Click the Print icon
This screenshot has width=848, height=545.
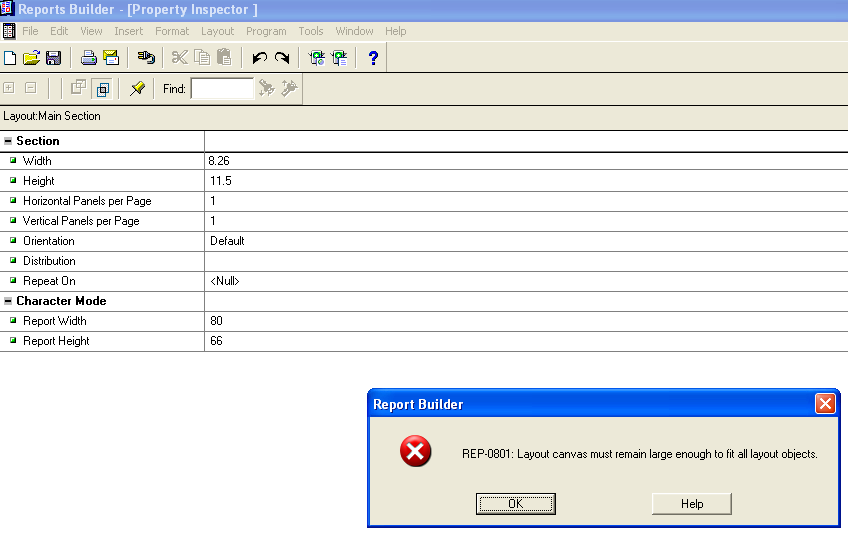[88, 58]
